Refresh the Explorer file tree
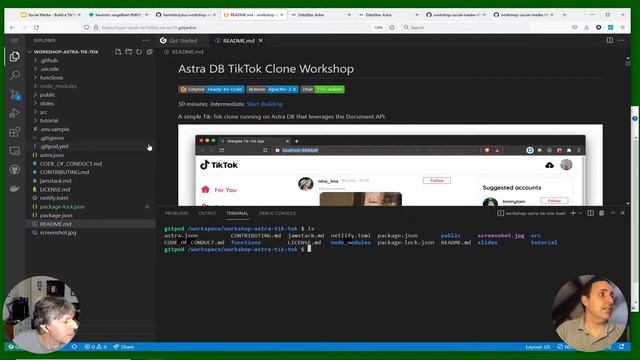The width and height of the screenshot is (640, 360). 139,52
